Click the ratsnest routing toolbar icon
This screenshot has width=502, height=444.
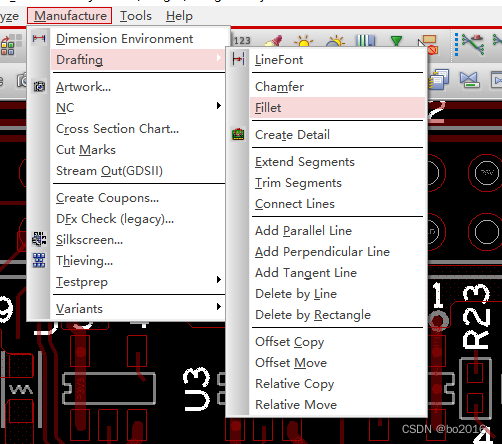[x=474, y=45]
